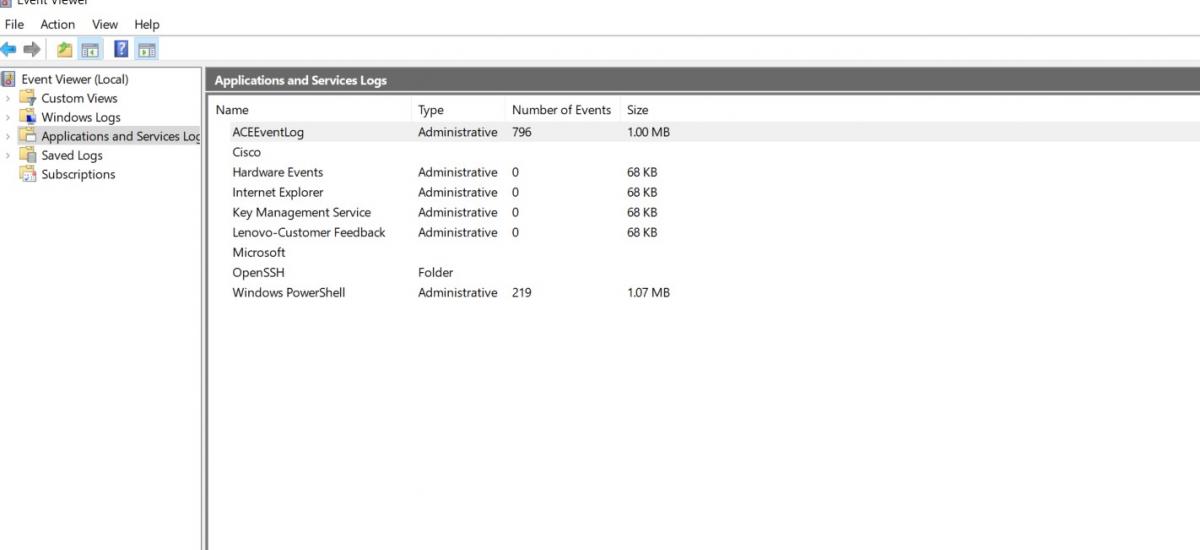Click the 219 event count cell
The image size is (1200, 550).
click(521, 292)
